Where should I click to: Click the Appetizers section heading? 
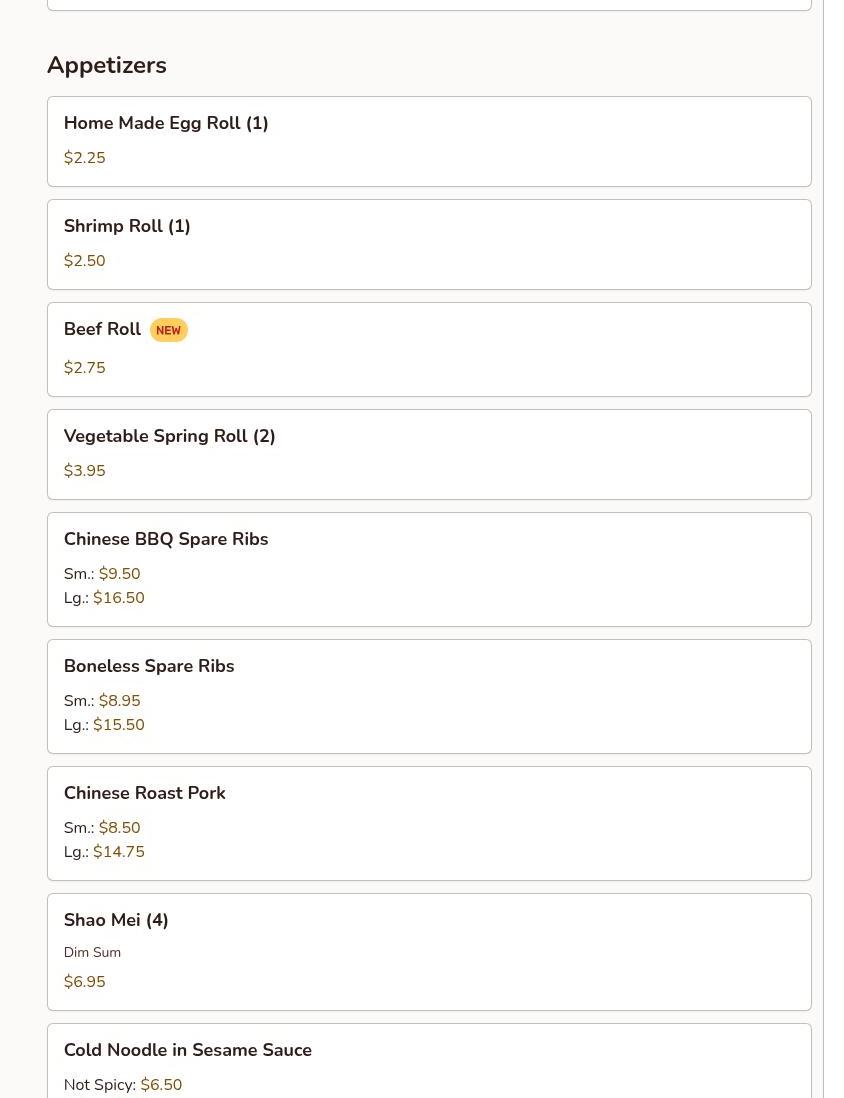pos(107,65)
